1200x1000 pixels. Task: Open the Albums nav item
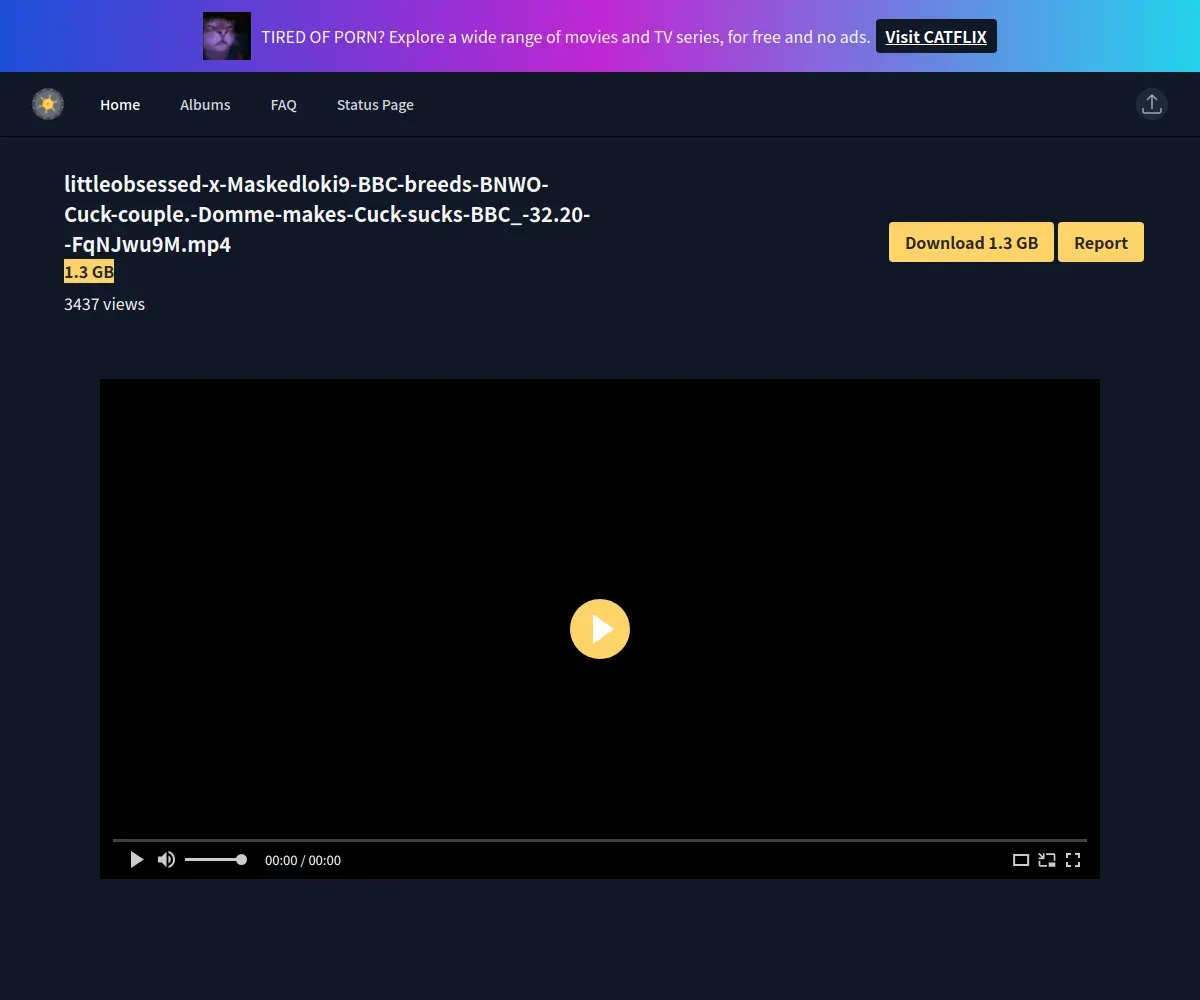pos(205,105)
